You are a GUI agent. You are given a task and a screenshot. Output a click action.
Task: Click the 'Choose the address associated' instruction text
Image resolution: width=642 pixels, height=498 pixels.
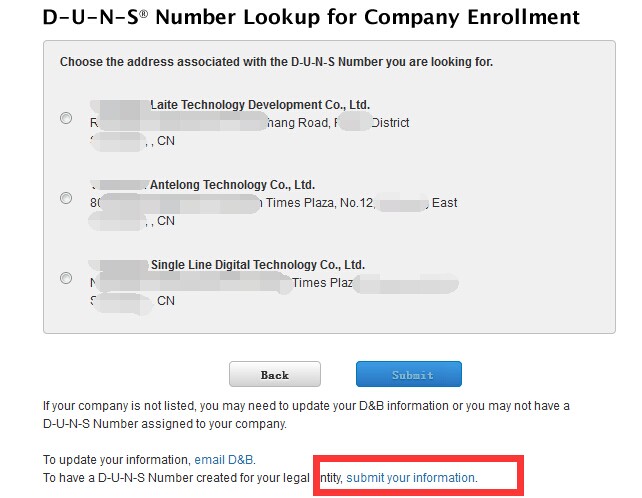click(x=276, y=62)
